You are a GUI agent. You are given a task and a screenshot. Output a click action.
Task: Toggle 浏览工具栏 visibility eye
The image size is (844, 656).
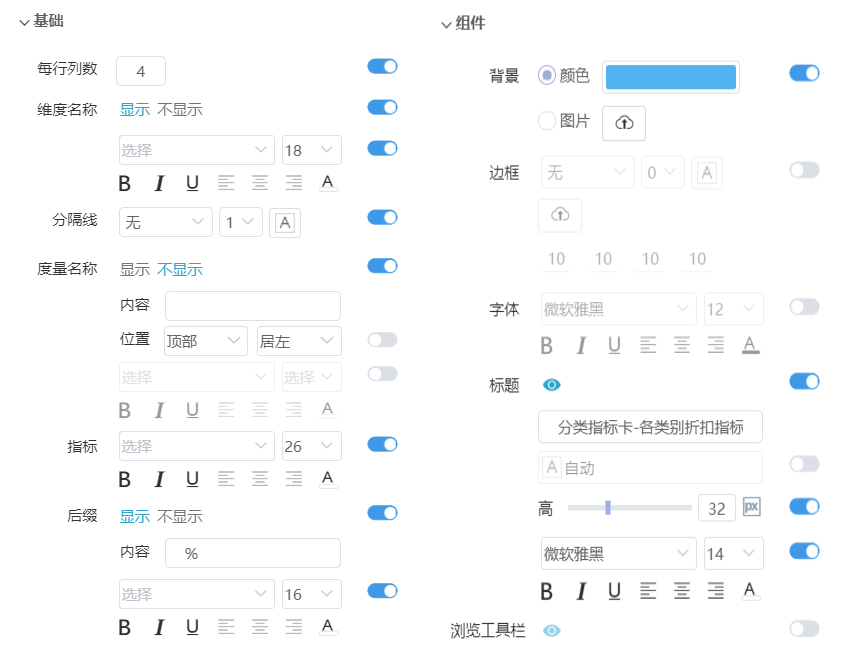(552, 630)
